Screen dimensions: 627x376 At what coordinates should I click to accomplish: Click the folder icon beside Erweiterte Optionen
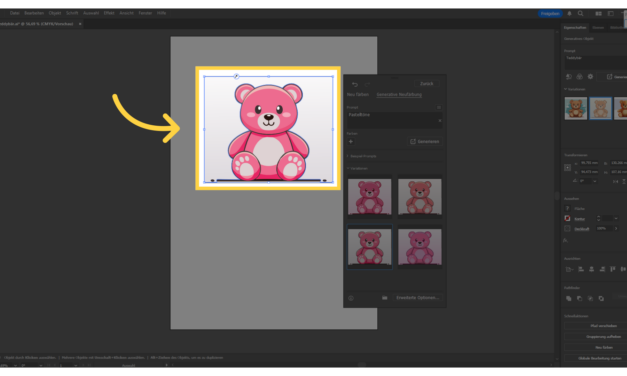point(384,298)
